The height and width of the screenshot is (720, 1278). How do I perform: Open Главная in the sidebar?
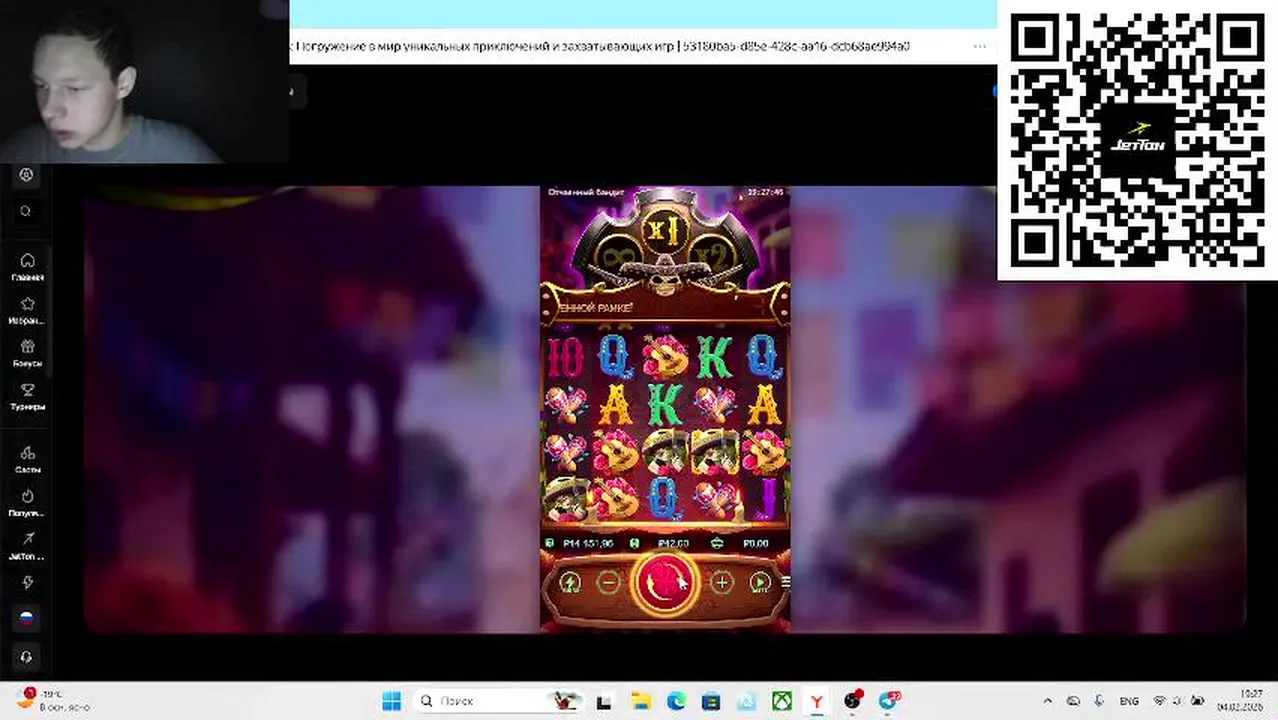coord(27,267)
